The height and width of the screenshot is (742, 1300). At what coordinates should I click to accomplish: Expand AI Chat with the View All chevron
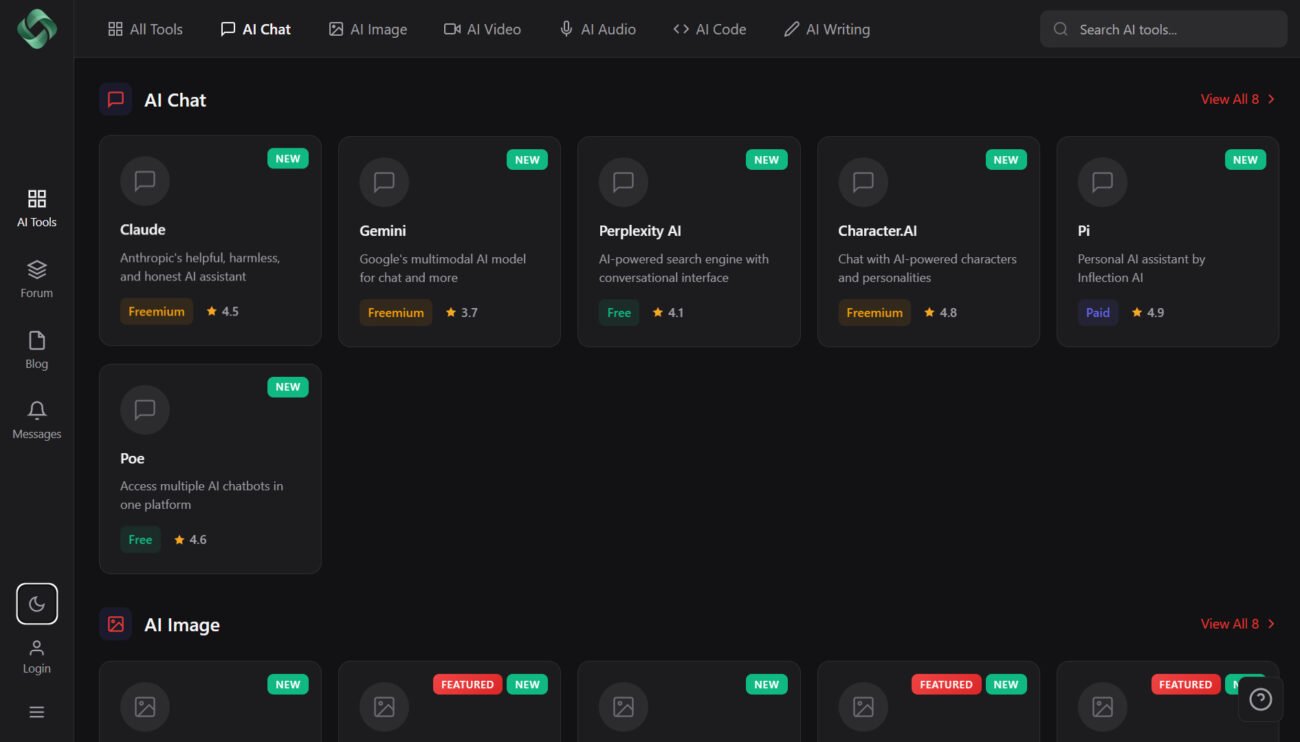pyautogui.click(x=1271, y=99)
